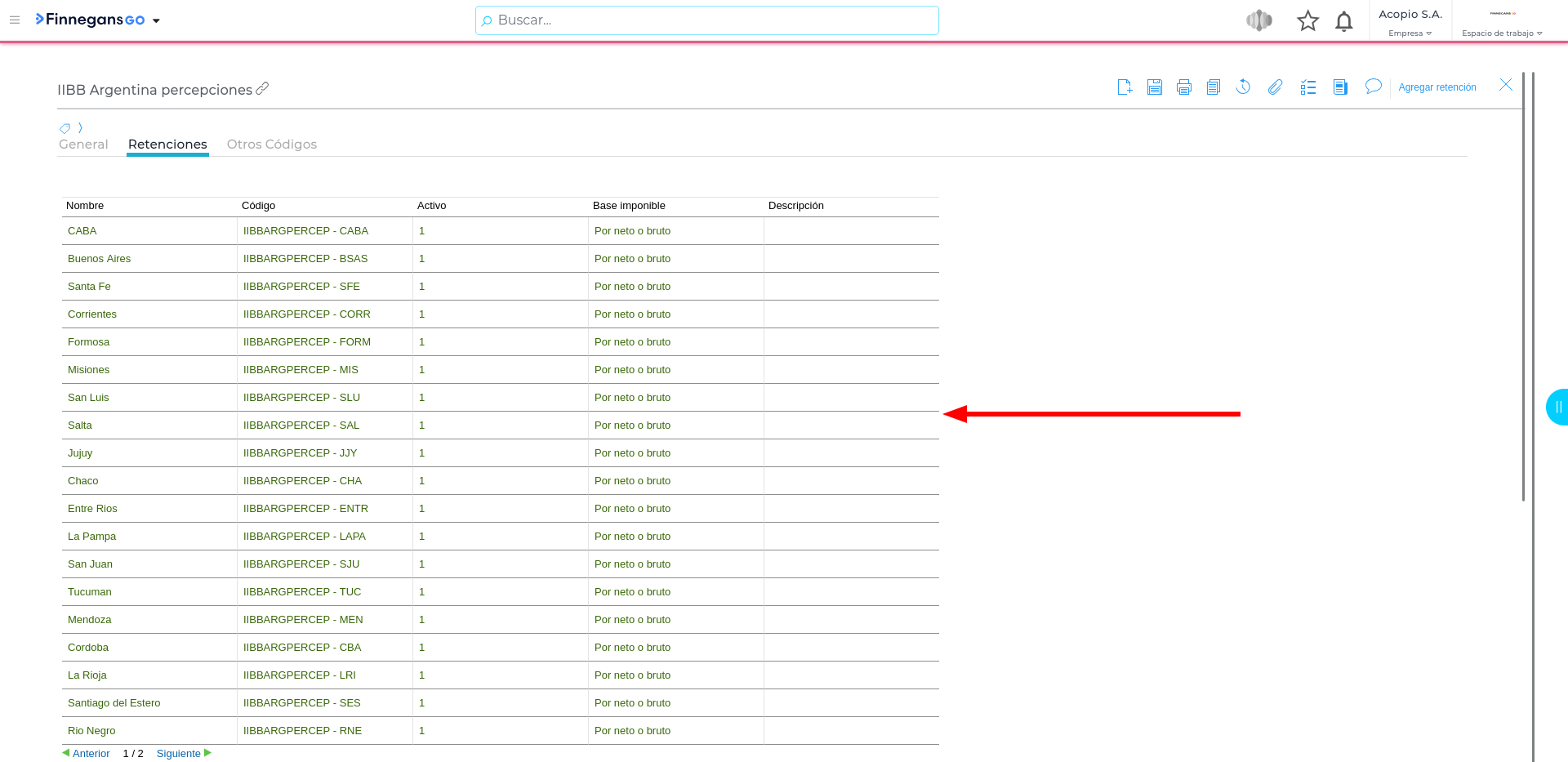Switch to the General tab
The image size is (1568, 762).
point(83,145)
